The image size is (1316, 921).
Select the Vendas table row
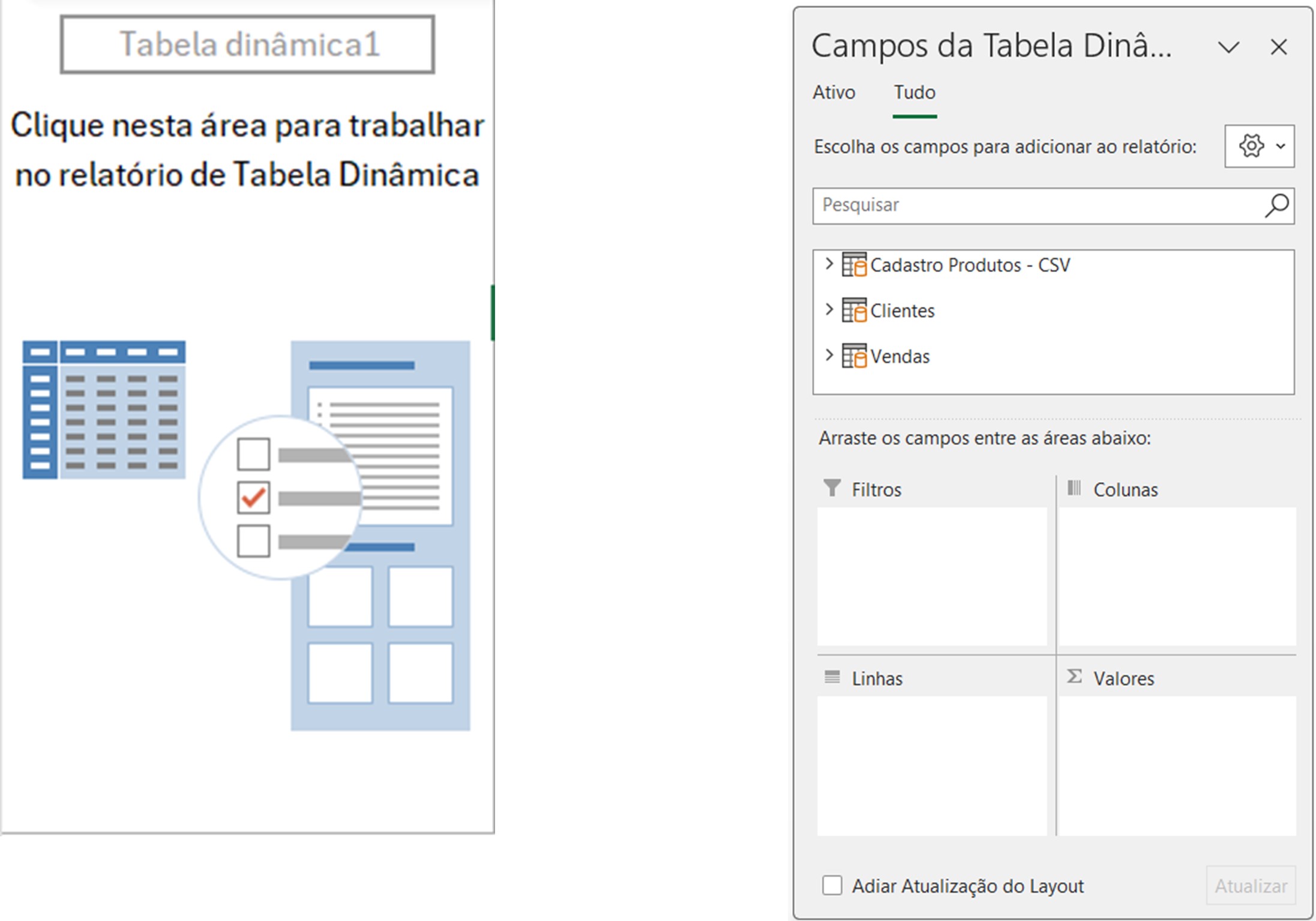[x=1054, y=356]
